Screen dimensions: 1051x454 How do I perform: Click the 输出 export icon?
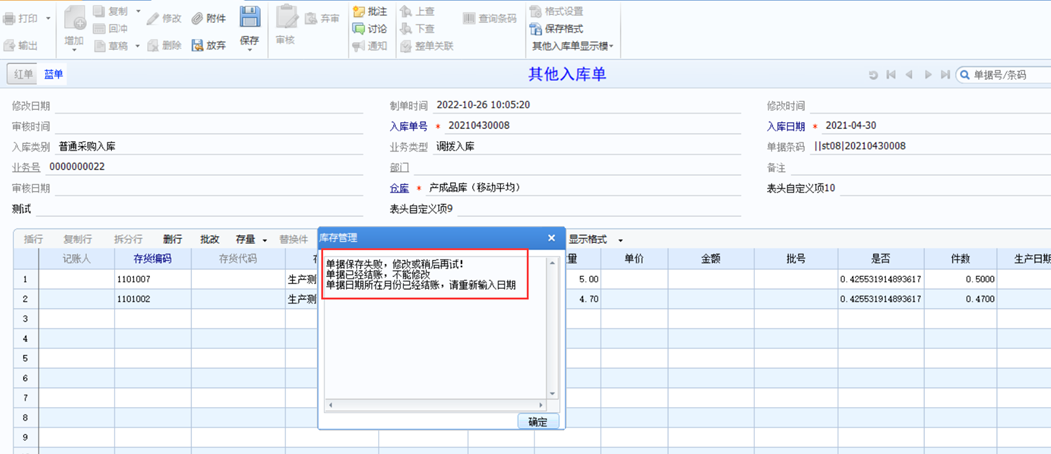[x=9, y=46]
